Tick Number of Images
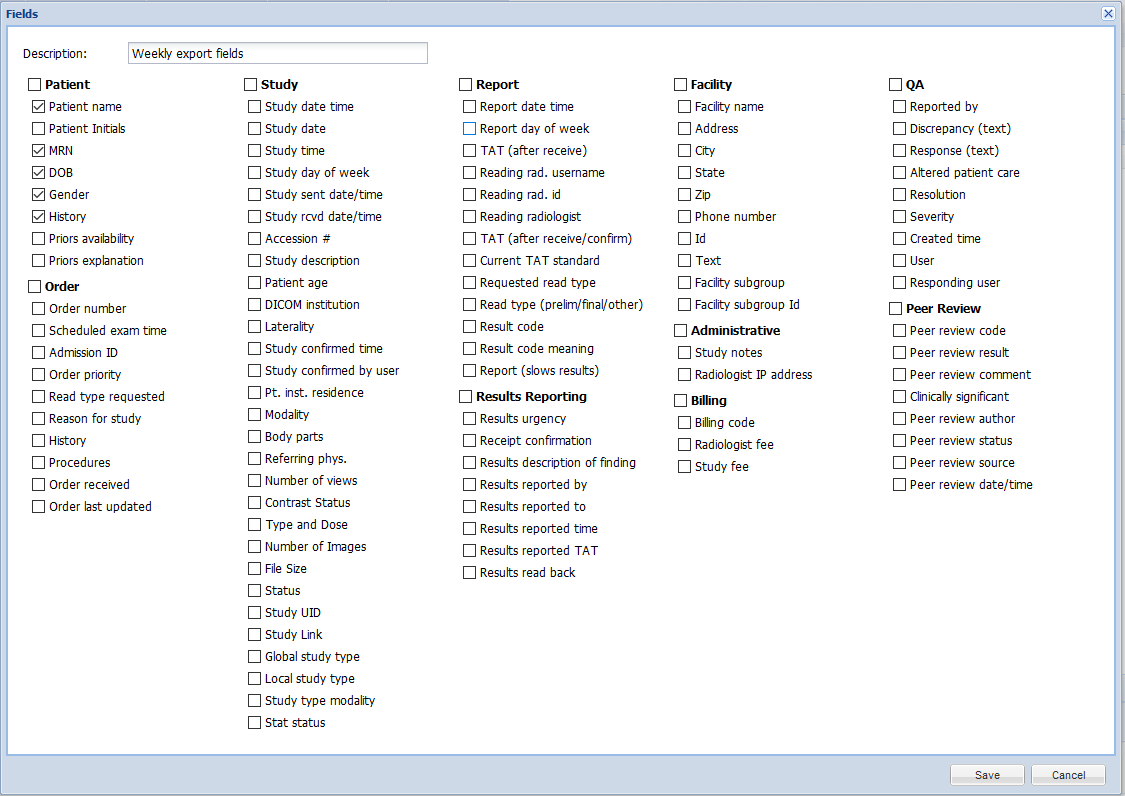This screenshot has height=796, width=1125. [x=255, y=547]
